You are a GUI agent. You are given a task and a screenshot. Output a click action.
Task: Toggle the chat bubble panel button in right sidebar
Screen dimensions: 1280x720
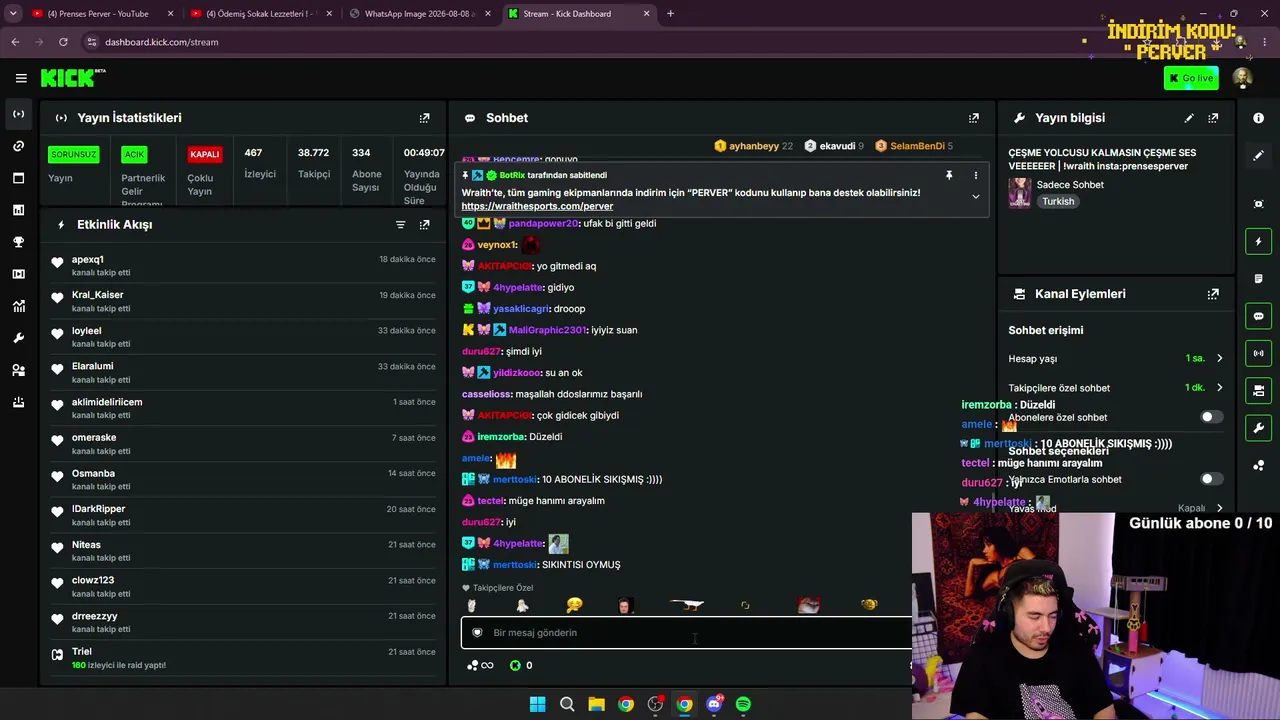pos(1258,316)
